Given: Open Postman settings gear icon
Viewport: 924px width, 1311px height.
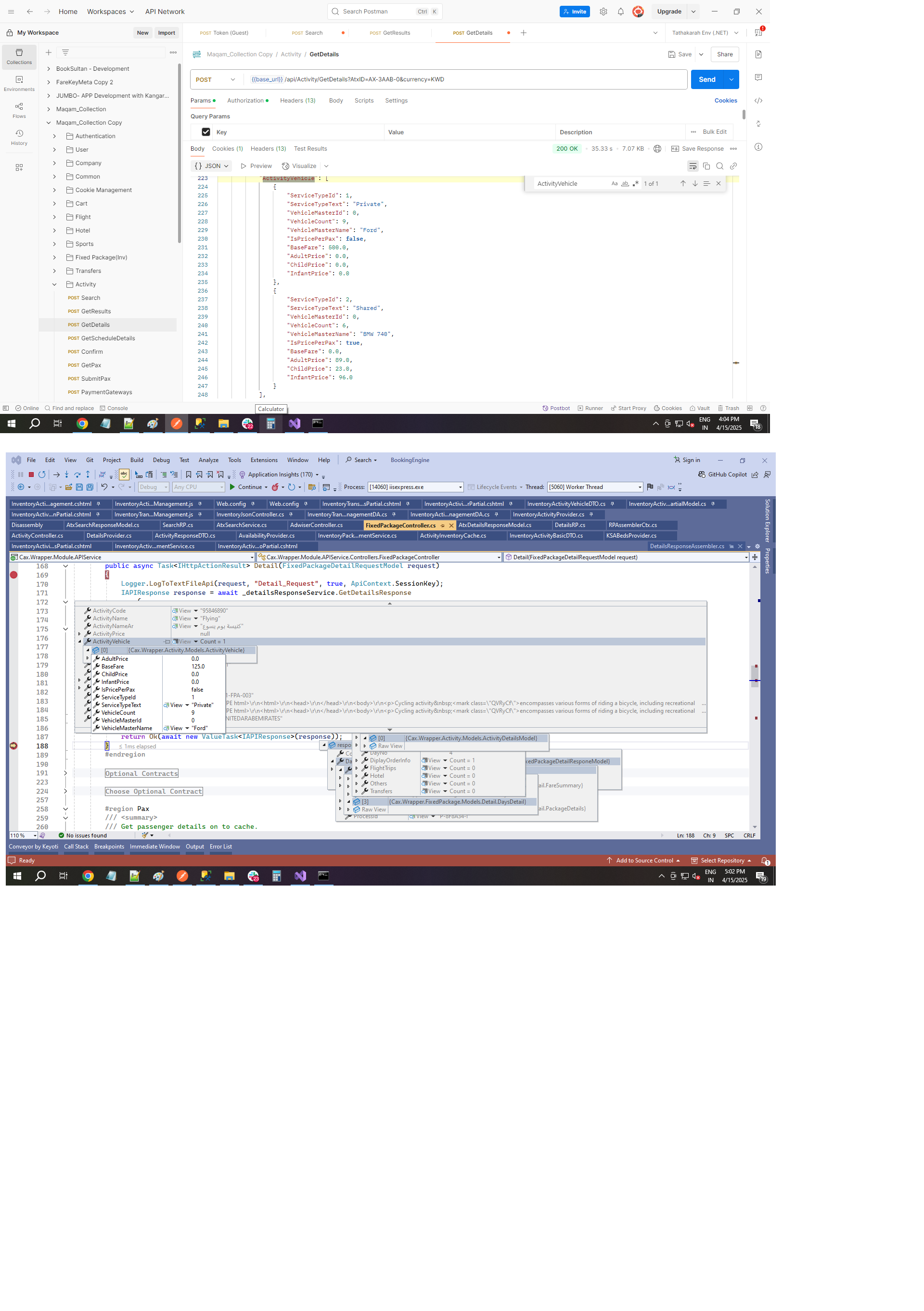Looking at the screenshot, I should click(x=603, y=12).
